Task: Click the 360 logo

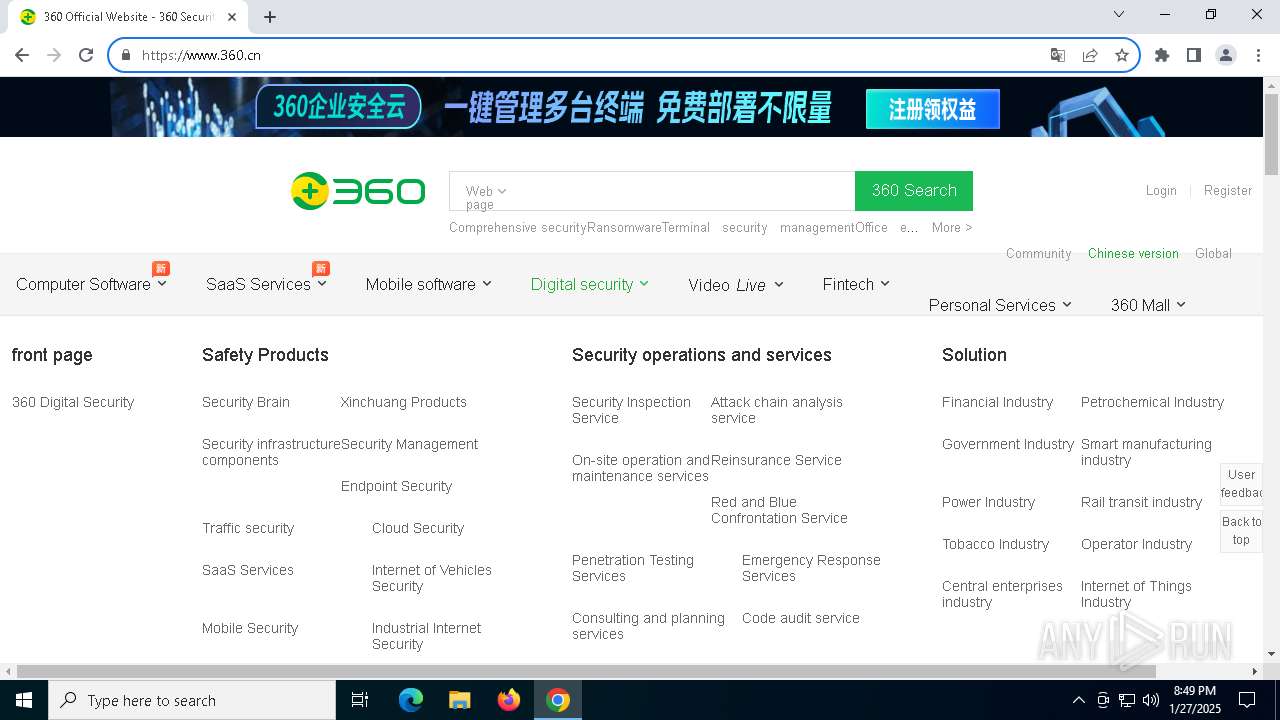Action: point(358,190)
